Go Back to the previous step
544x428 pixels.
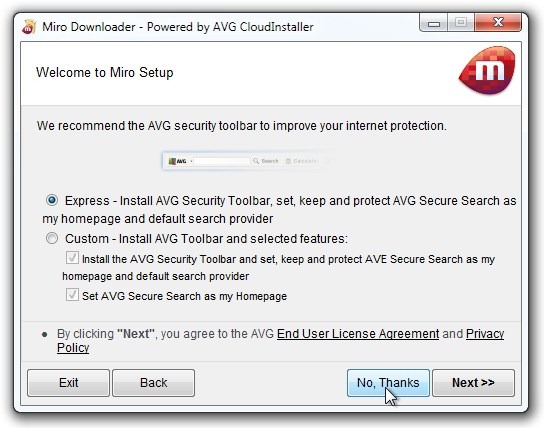click(153, 383)
